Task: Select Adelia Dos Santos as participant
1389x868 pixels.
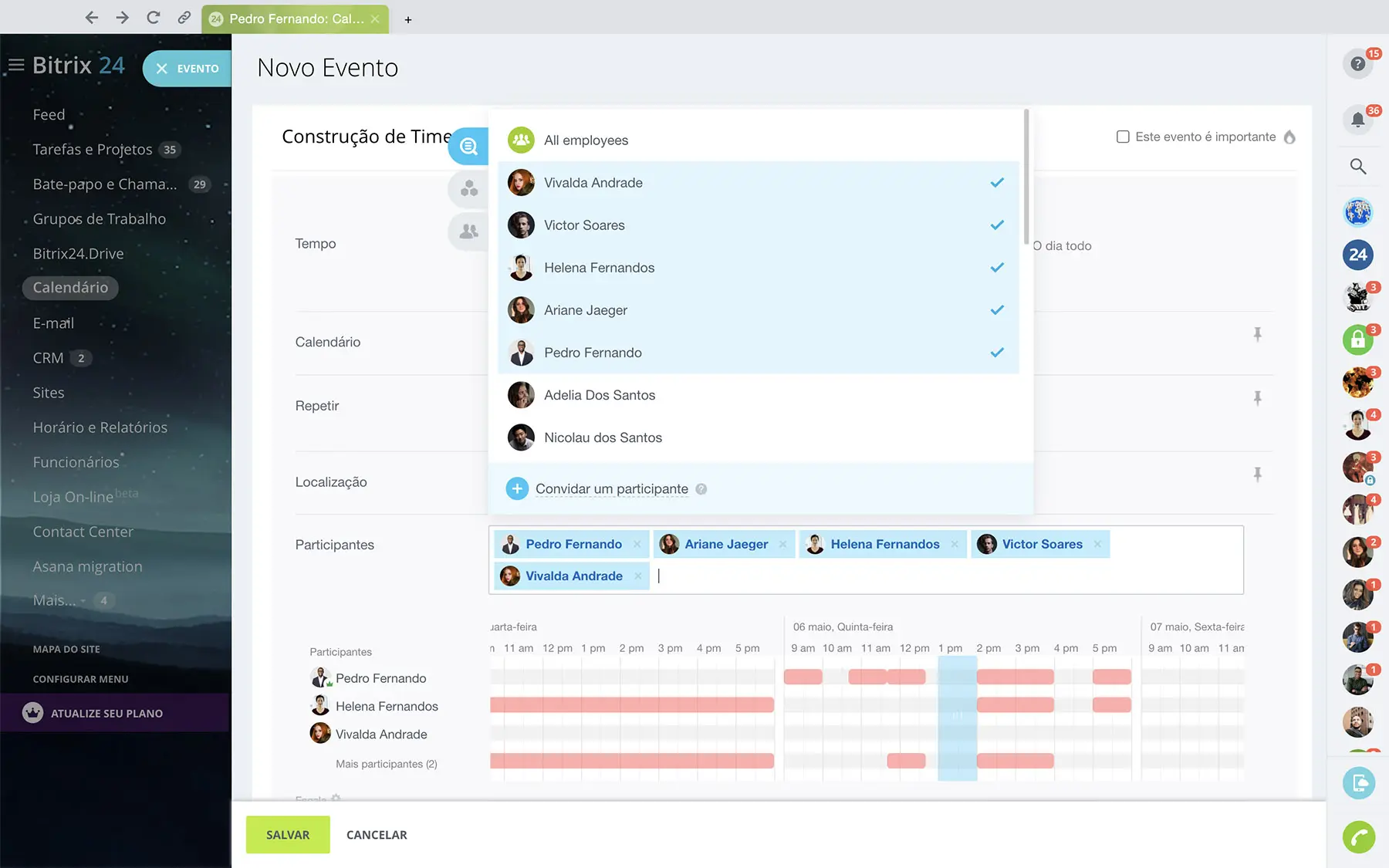Action: [x=600, y=395]
